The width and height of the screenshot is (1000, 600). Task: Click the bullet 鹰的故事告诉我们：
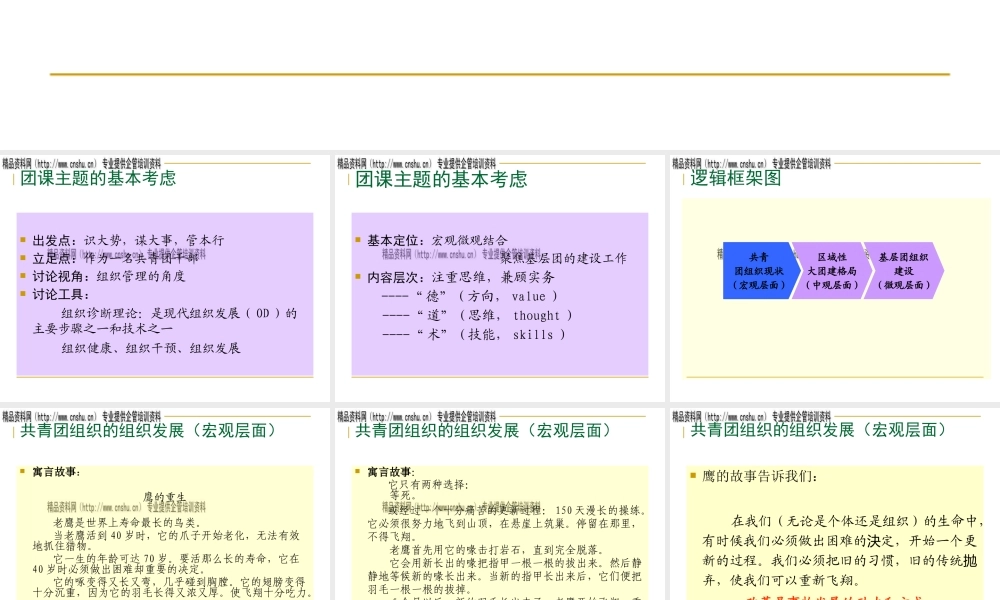[x=760, y=476]
